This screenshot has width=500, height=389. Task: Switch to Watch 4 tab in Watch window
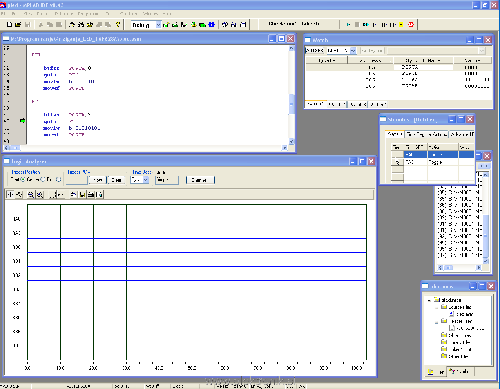378,104
